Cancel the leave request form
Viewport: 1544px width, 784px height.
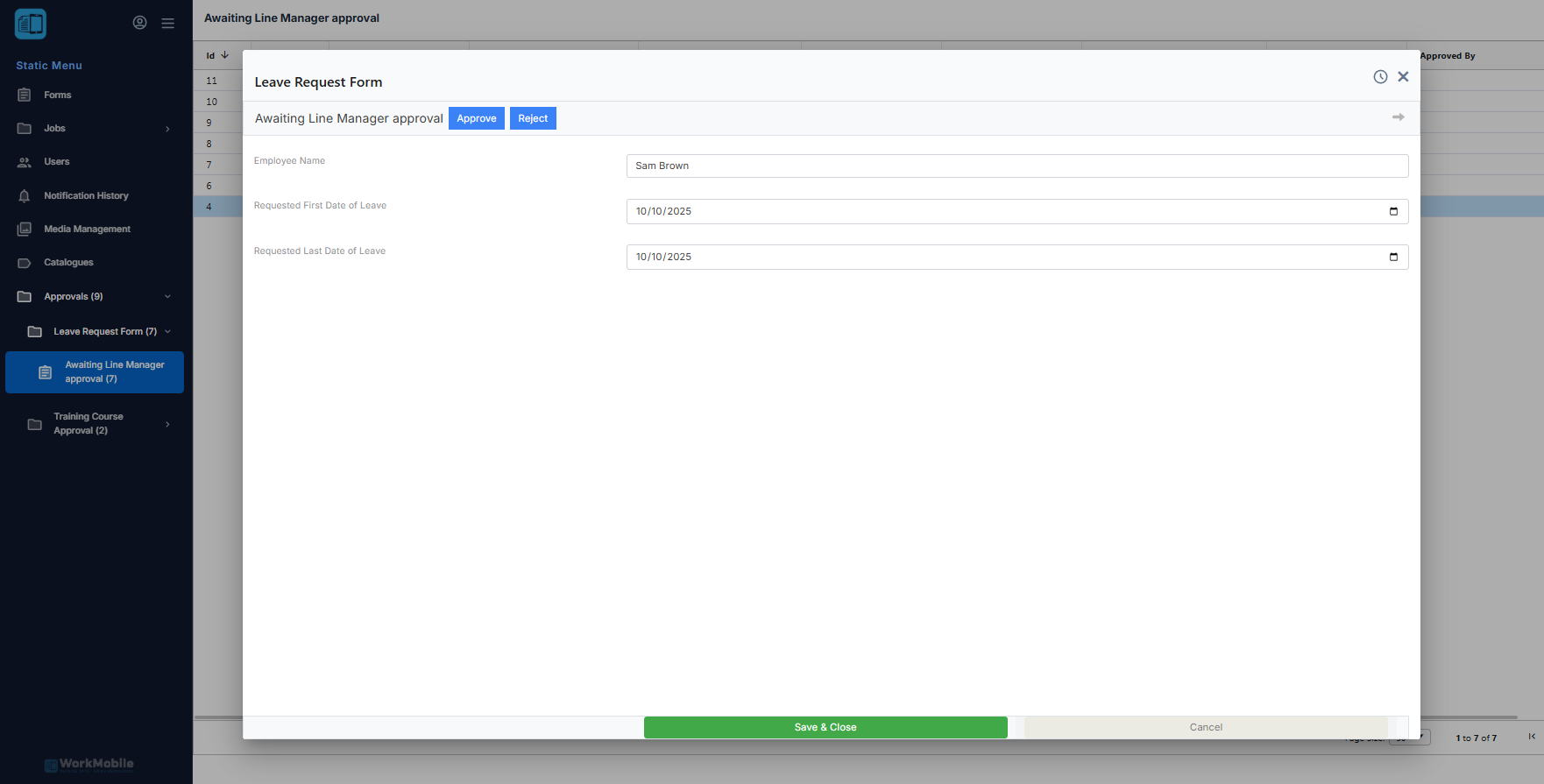pyautogui.click(x=1206, y=727)
